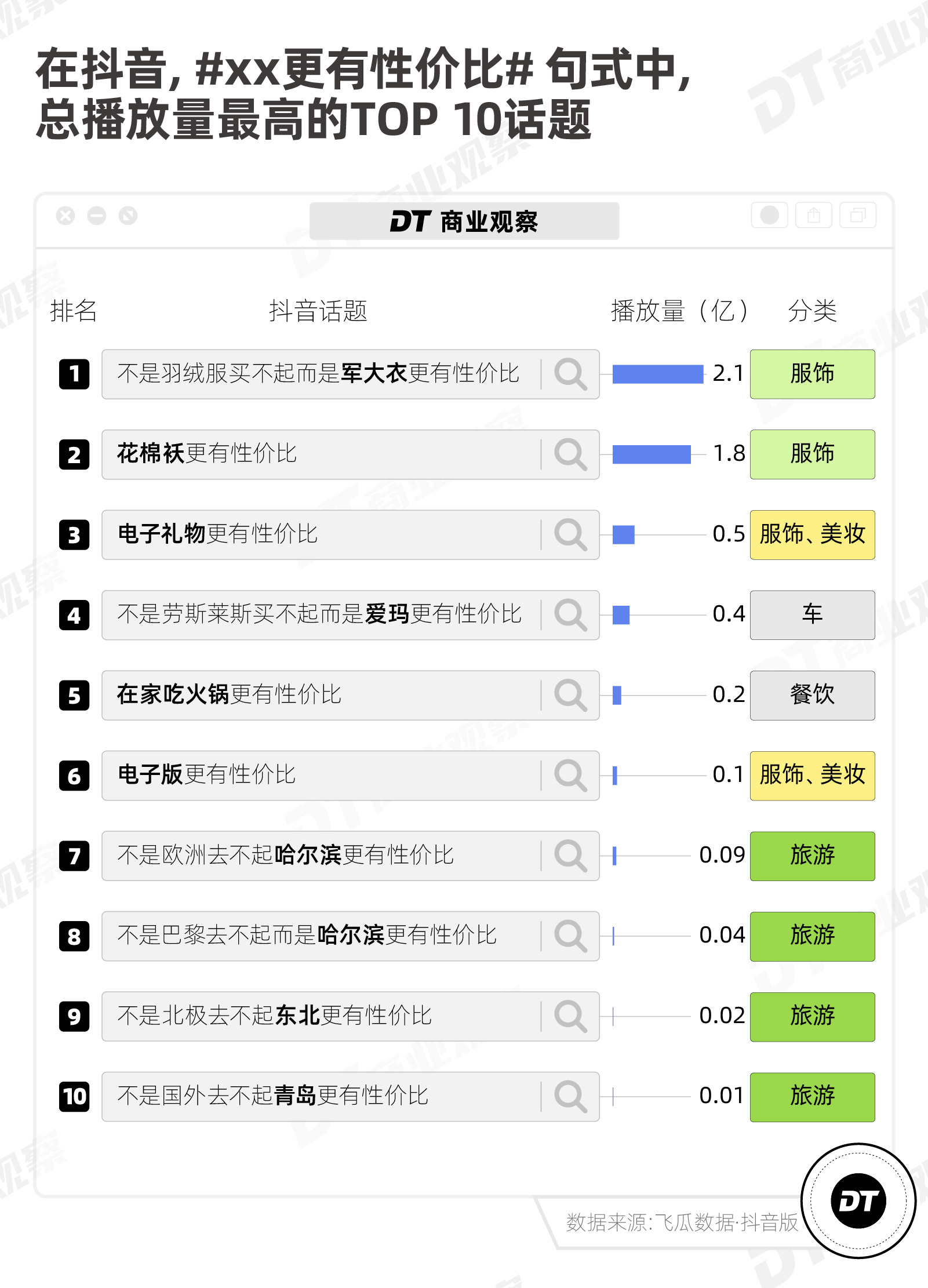Click search icon in the 军大衣 row
This screenshot has width=928, height=1288.
point(570,374)
